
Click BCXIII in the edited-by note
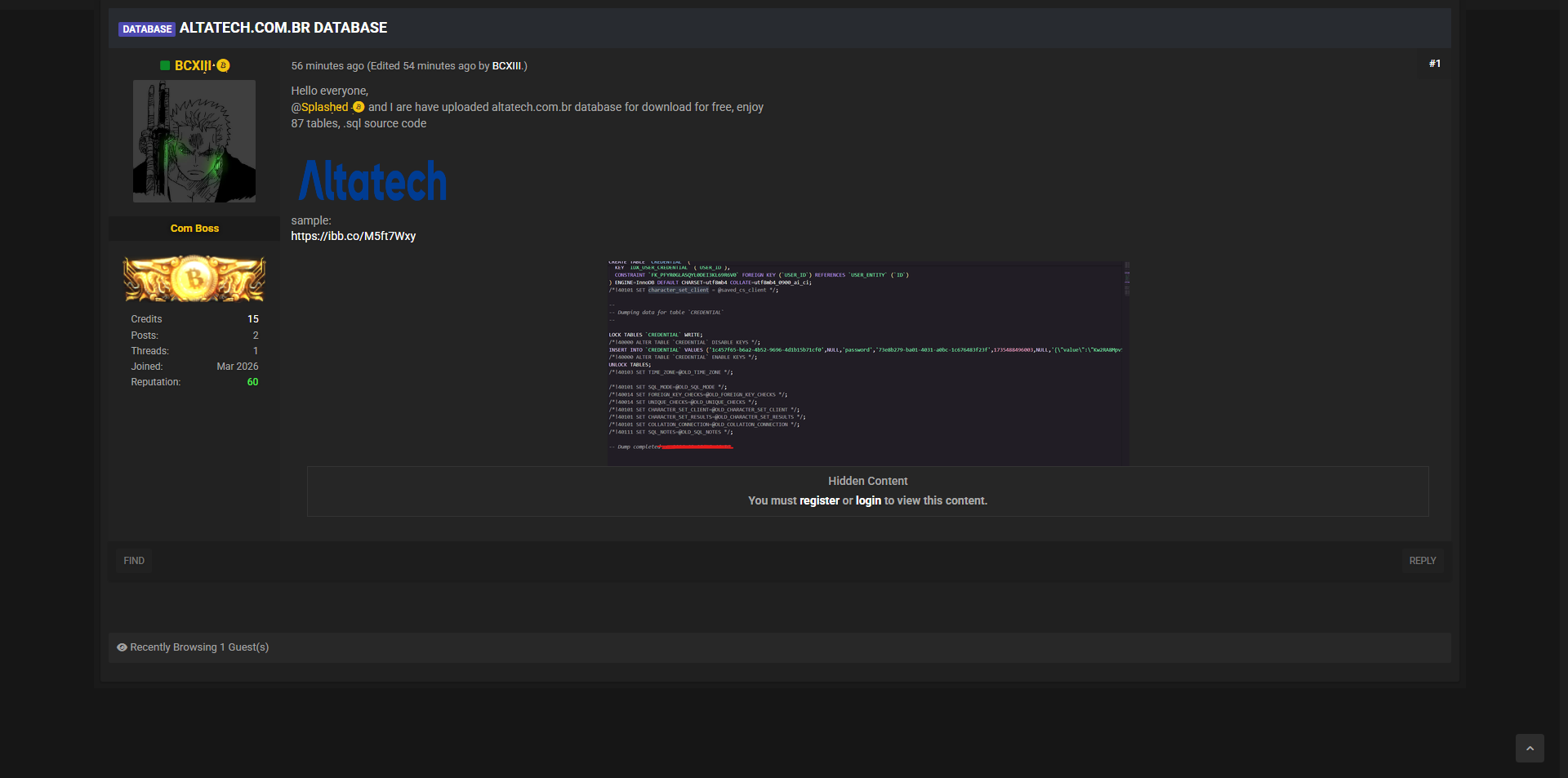(506, 66)
